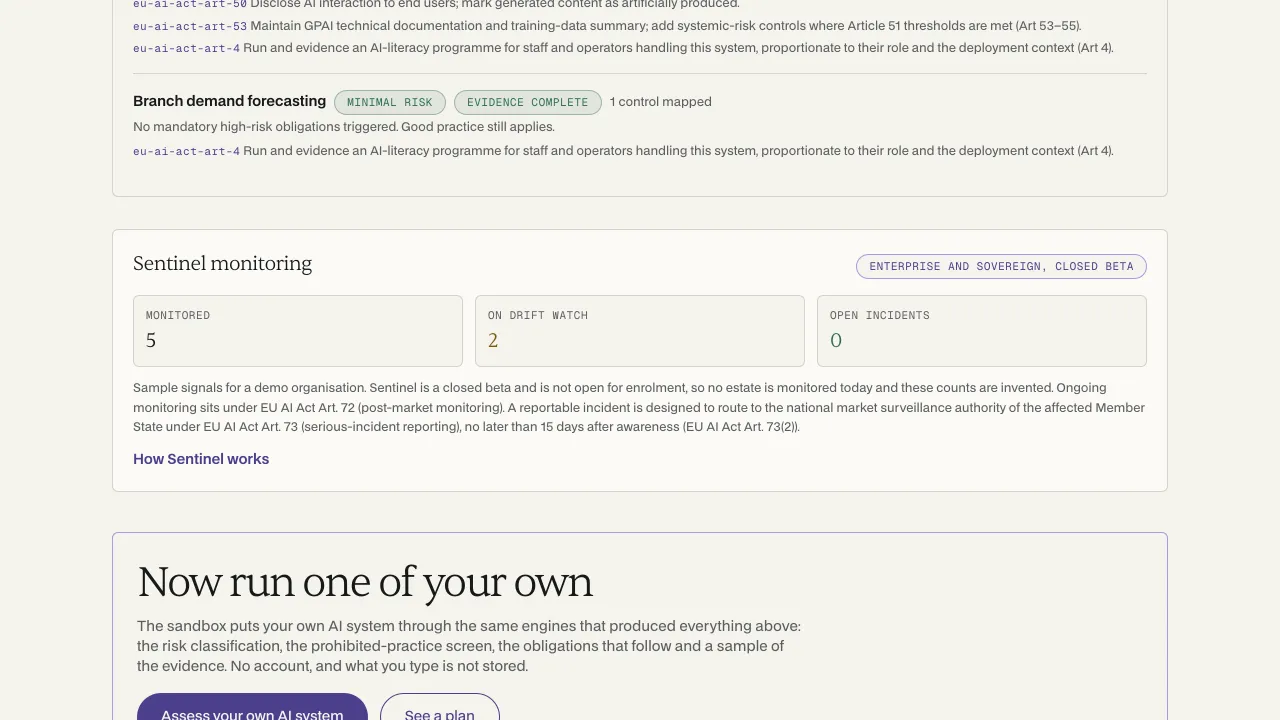The image size is (1280, 720).
Task: Open eu-ai-act-art-4 link above Branch demand forecasting
Action: click(x=187, y=48)
